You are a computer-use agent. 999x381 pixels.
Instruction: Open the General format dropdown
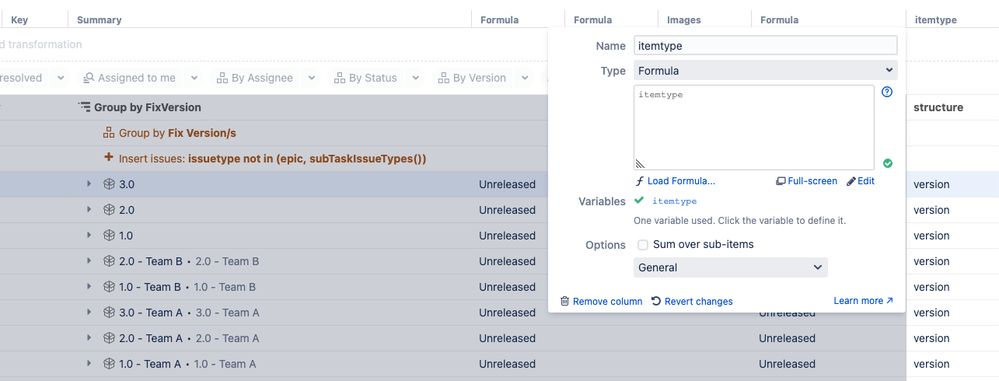click(x=730, y=268)
